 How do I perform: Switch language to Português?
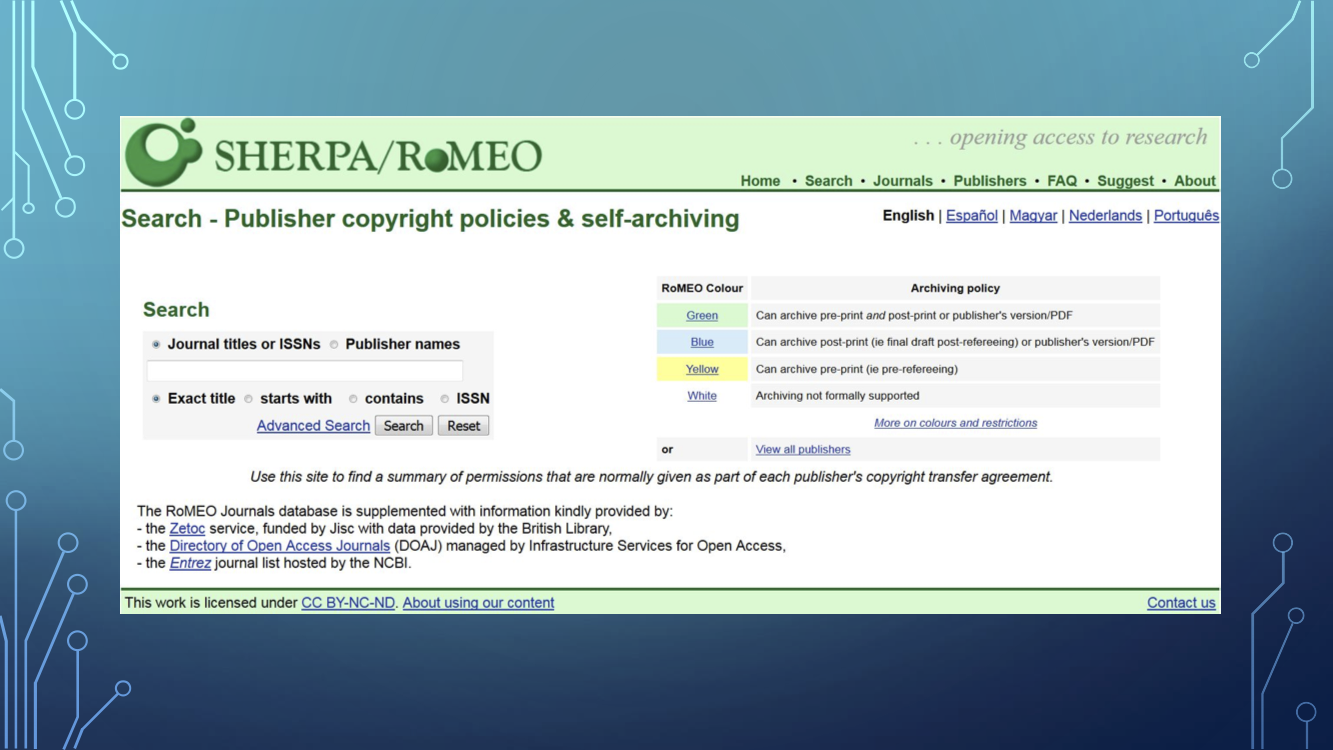(1186, 216)
